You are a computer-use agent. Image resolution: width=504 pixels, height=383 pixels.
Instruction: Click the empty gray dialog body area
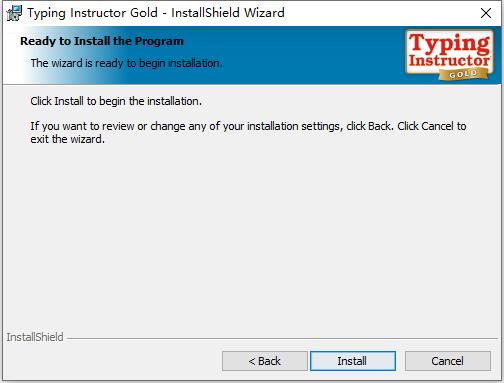(252, 233)
